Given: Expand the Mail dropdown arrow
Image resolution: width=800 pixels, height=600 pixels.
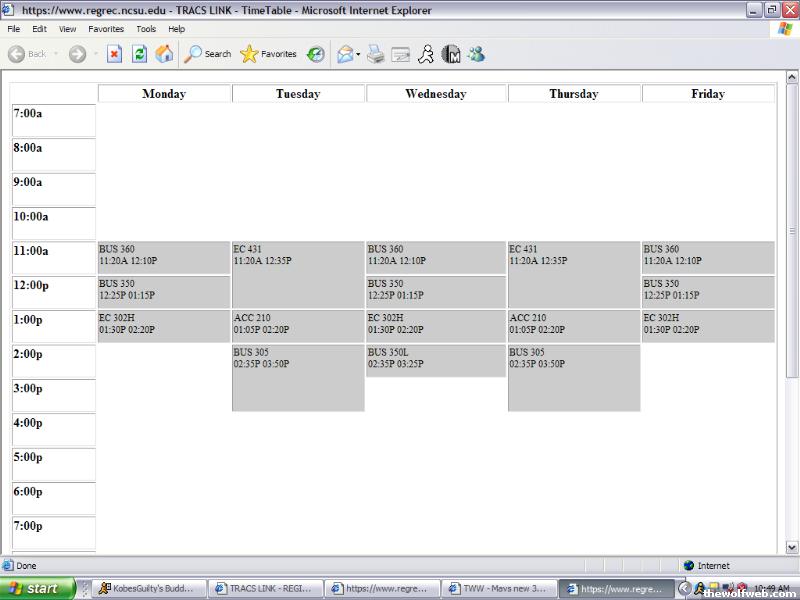Looking at the screenshot, I should [358, 55].
